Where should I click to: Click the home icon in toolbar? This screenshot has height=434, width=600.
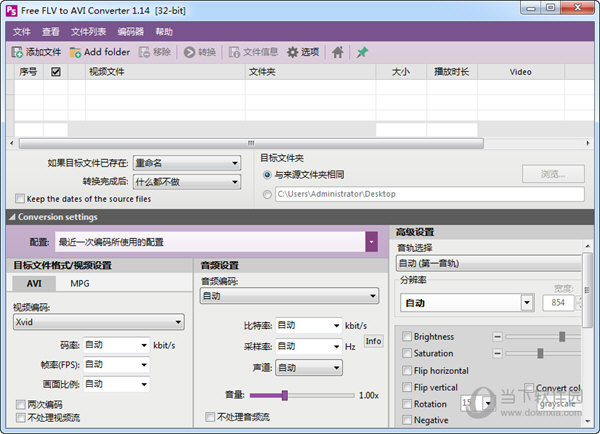click(338, 52)
